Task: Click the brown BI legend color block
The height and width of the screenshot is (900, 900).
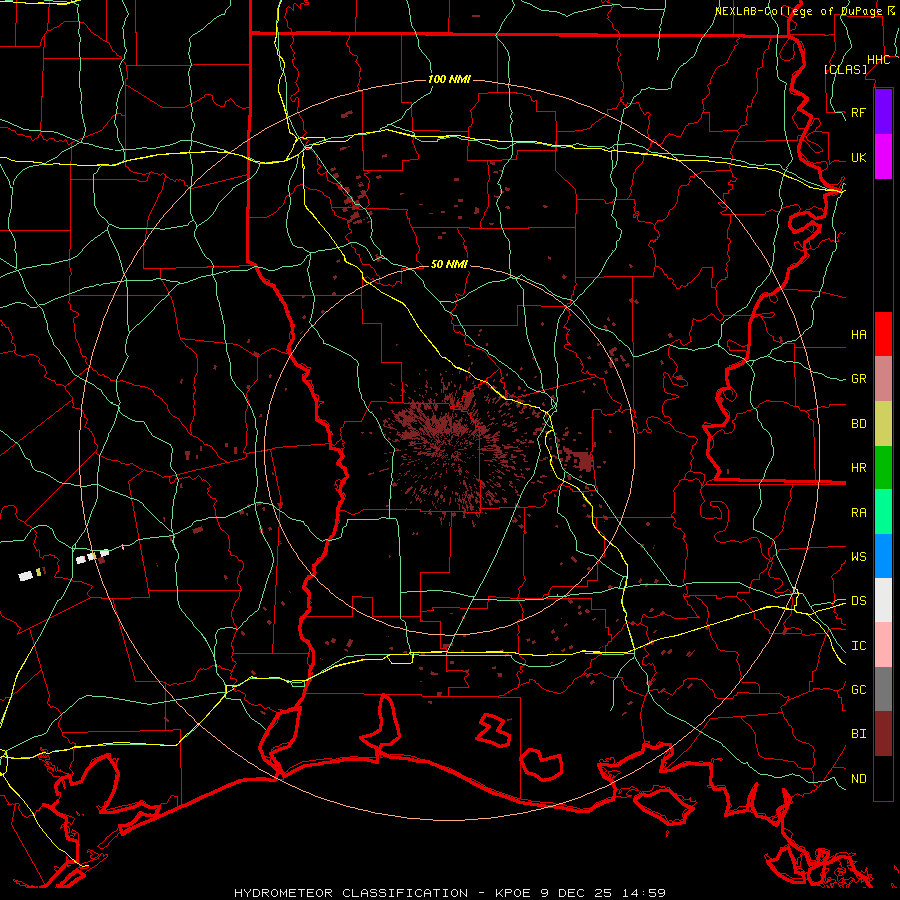Action: (883, 734)
